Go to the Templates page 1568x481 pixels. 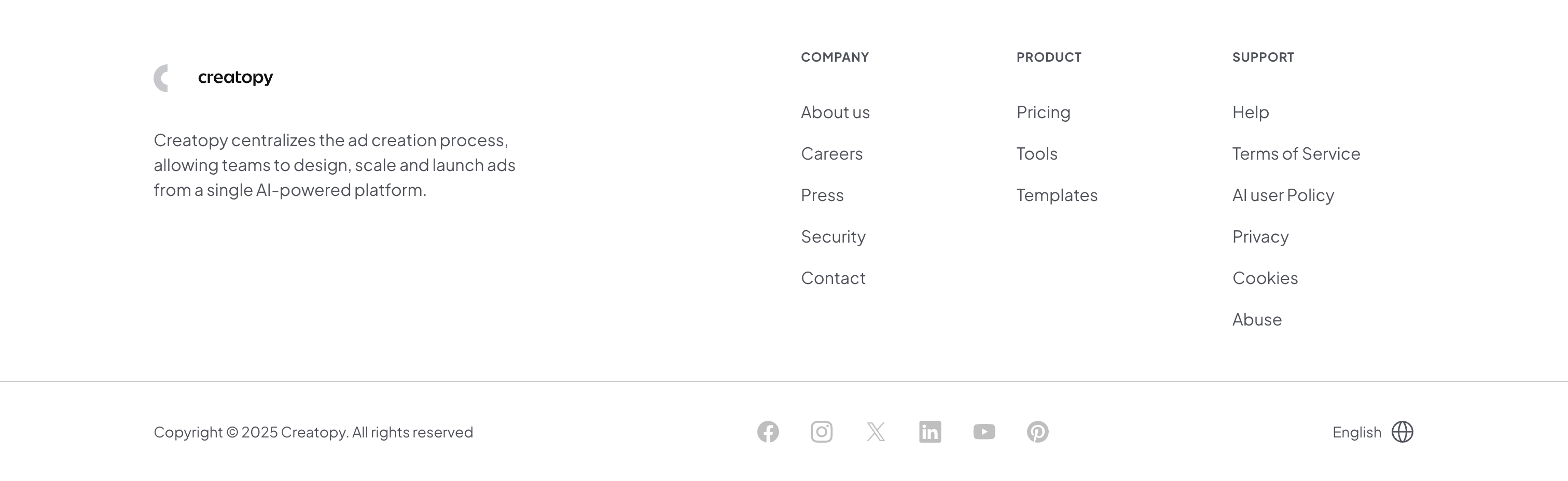[x=1057, y=195]
